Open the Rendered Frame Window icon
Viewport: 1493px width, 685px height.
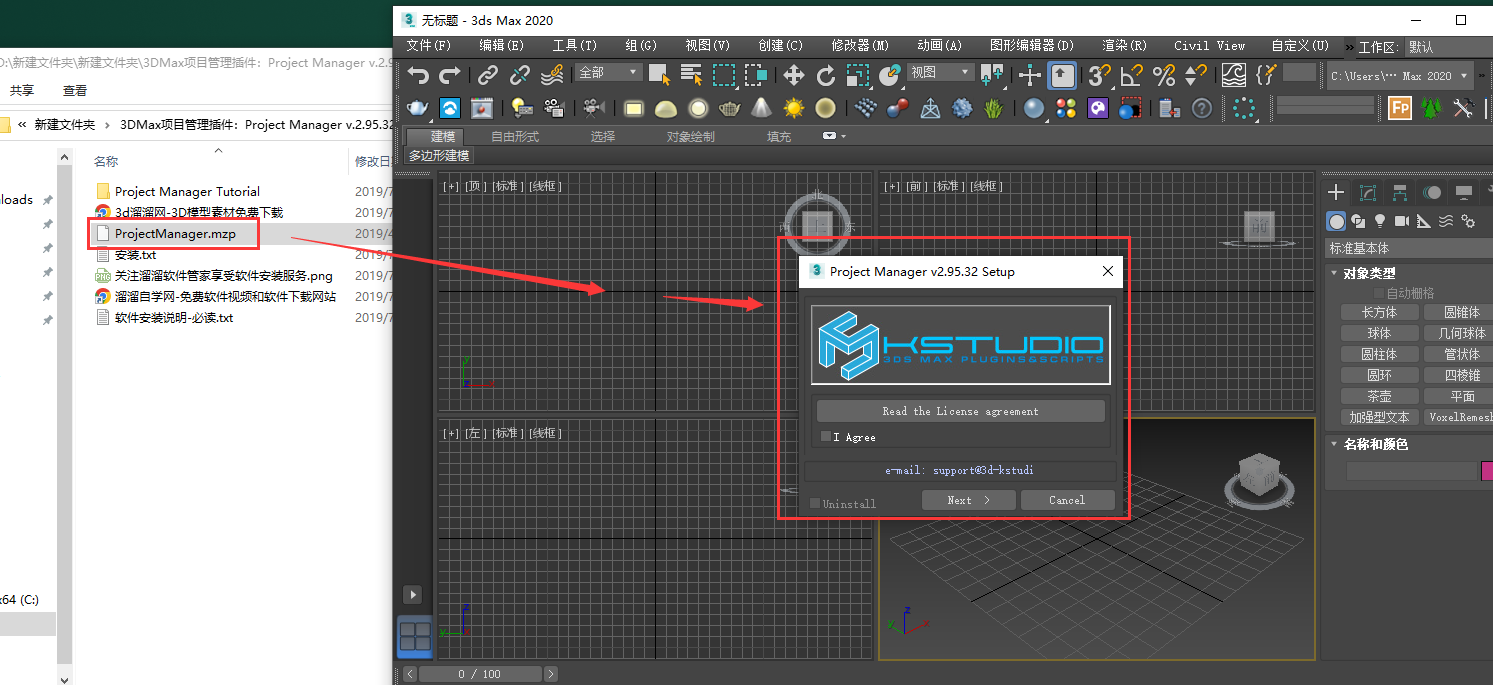click(x=482, y=108)
